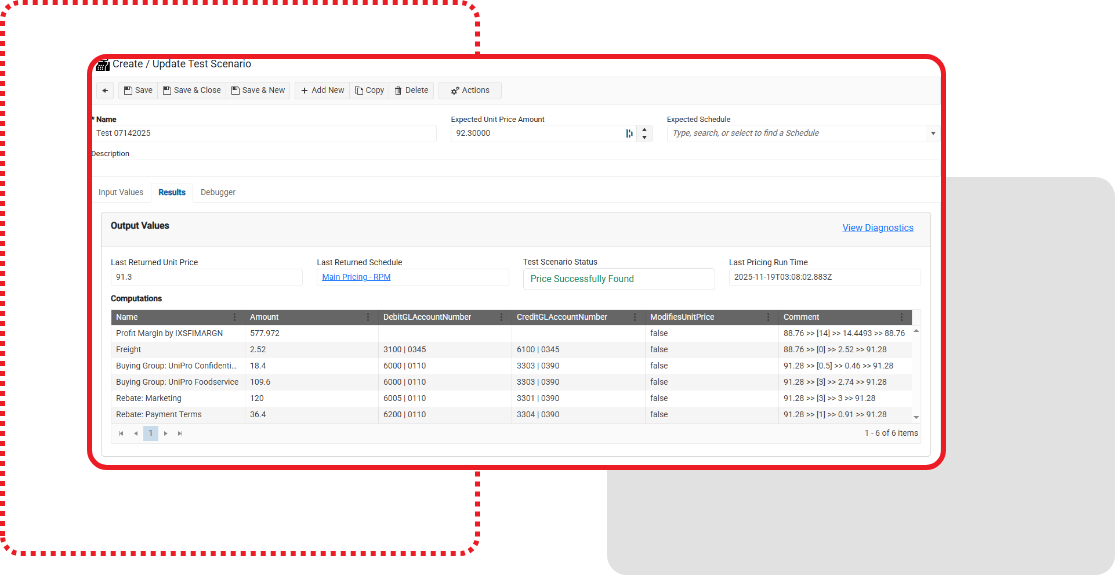This screenshot has height=575, width=1115.
Task: Go to next page in grid pager
Action: pyautogui.click(x=166, y=433)
